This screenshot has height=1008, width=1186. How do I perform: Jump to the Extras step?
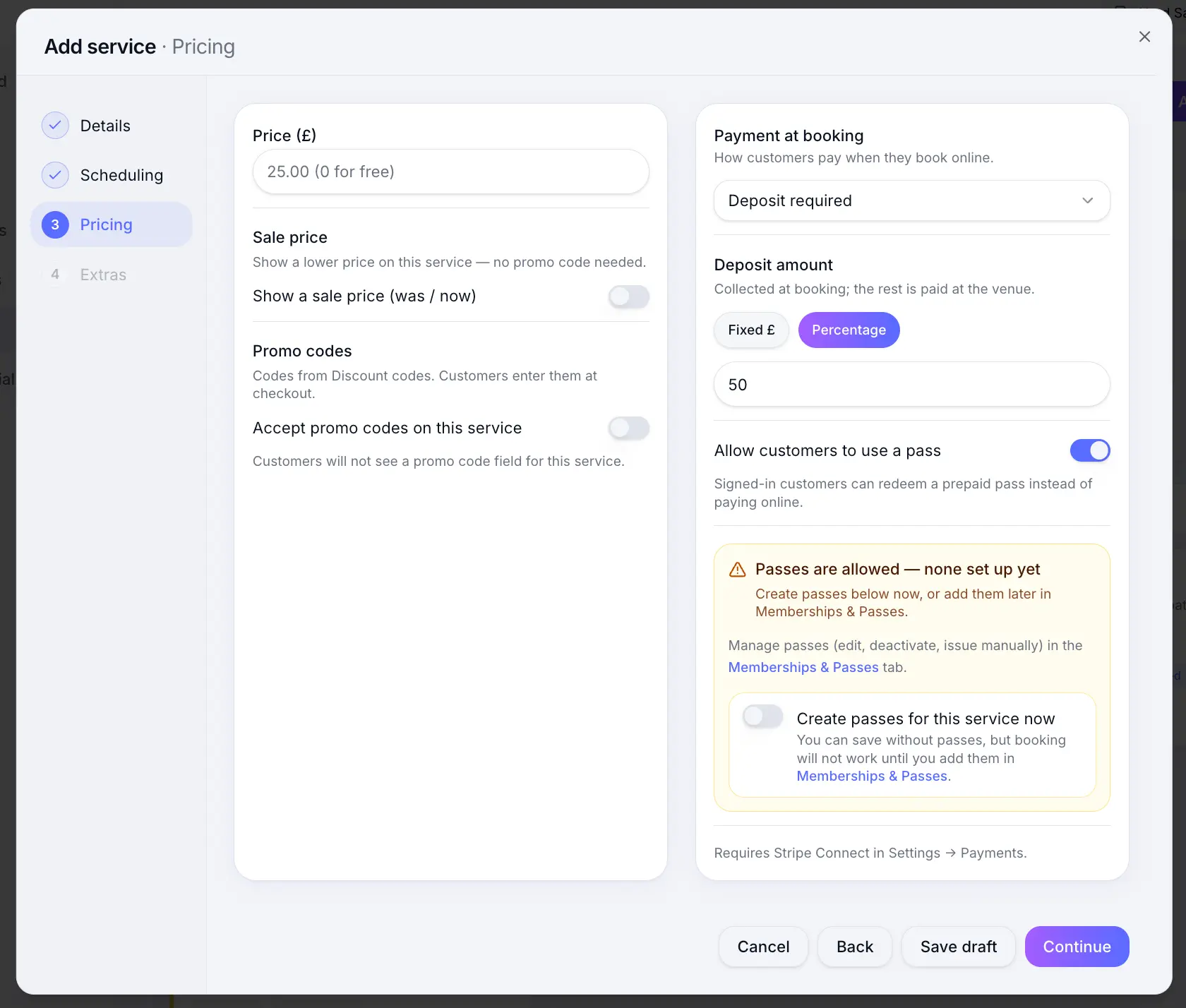pyautogui.click(x=112, y=275)
